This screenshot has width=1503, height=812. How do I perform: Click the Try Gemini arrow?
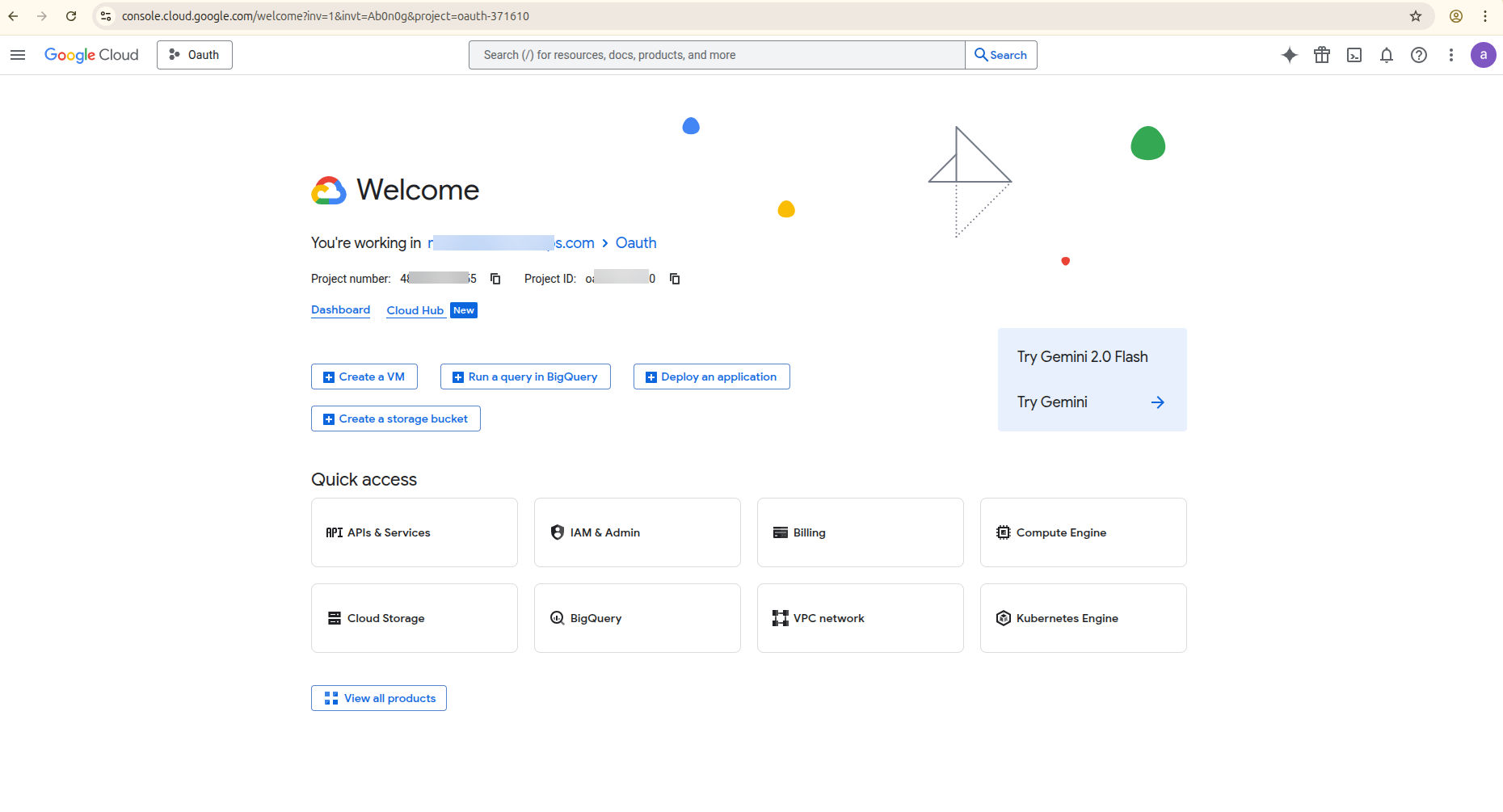click(x=1157, y=402)
